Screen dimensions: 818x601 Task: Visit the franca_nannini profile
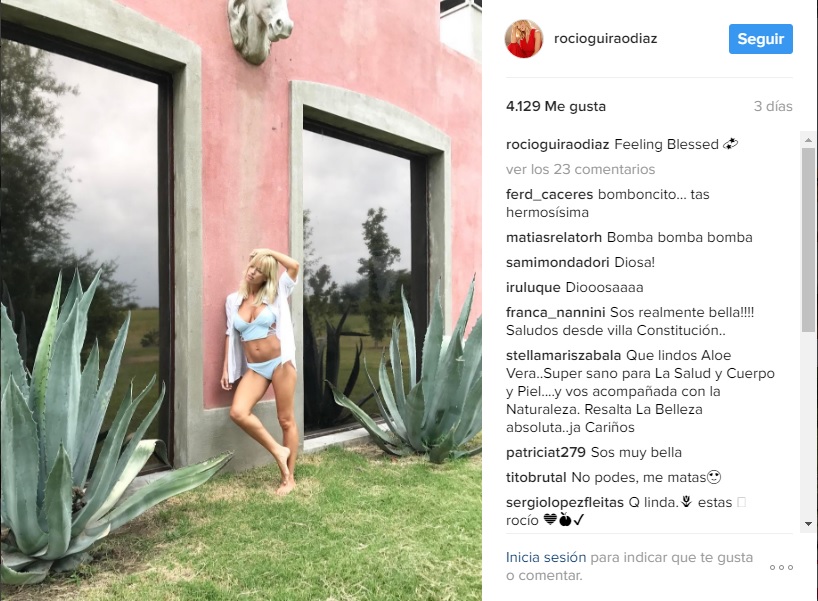[x=556, y=312]
